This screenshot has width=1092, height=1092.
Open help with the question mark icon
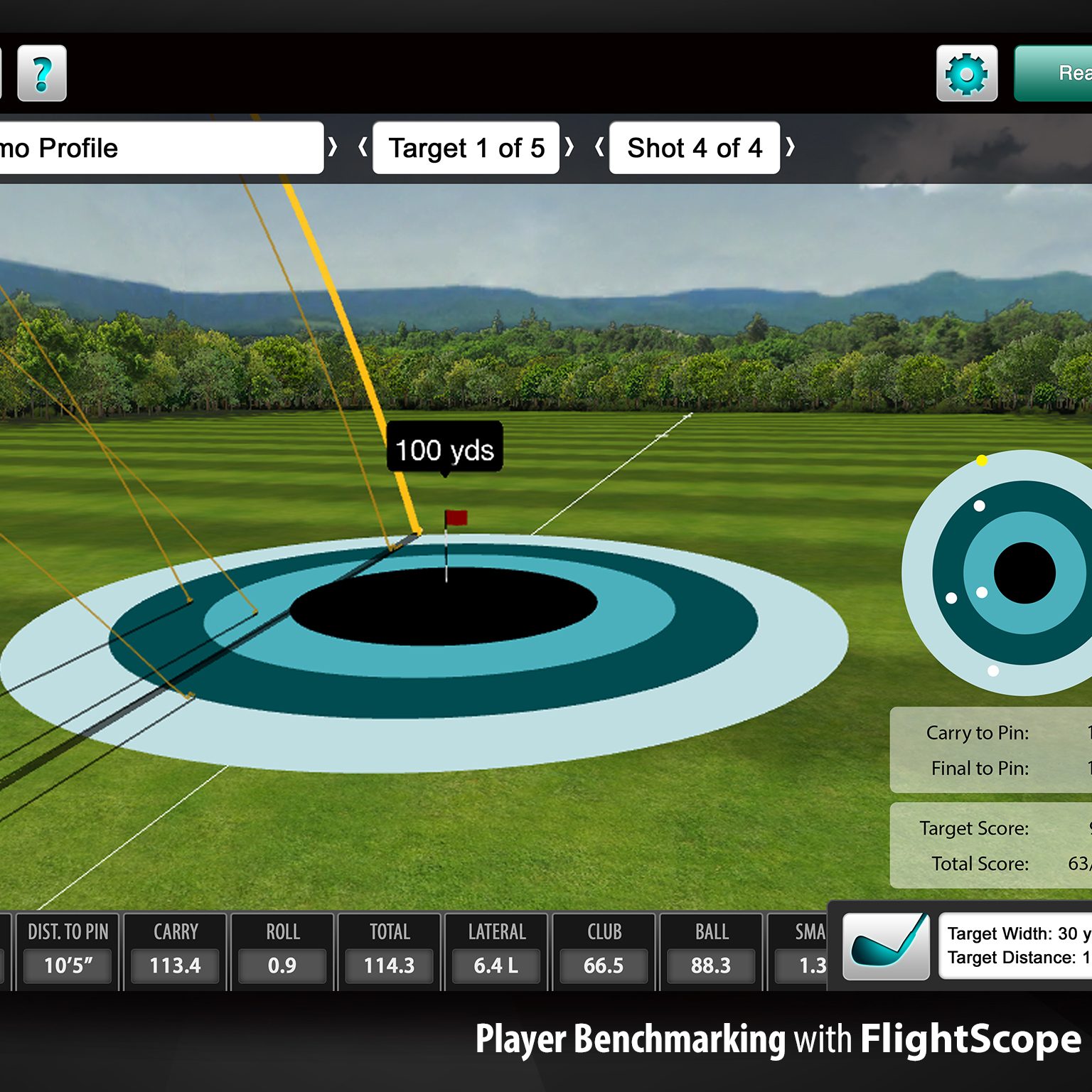[42, 73]
